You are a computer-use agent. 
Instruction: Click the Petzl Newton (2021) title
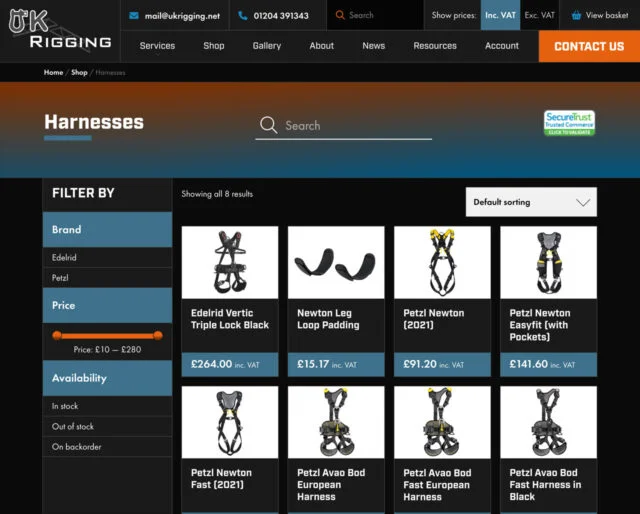click(x=433, y=319)
